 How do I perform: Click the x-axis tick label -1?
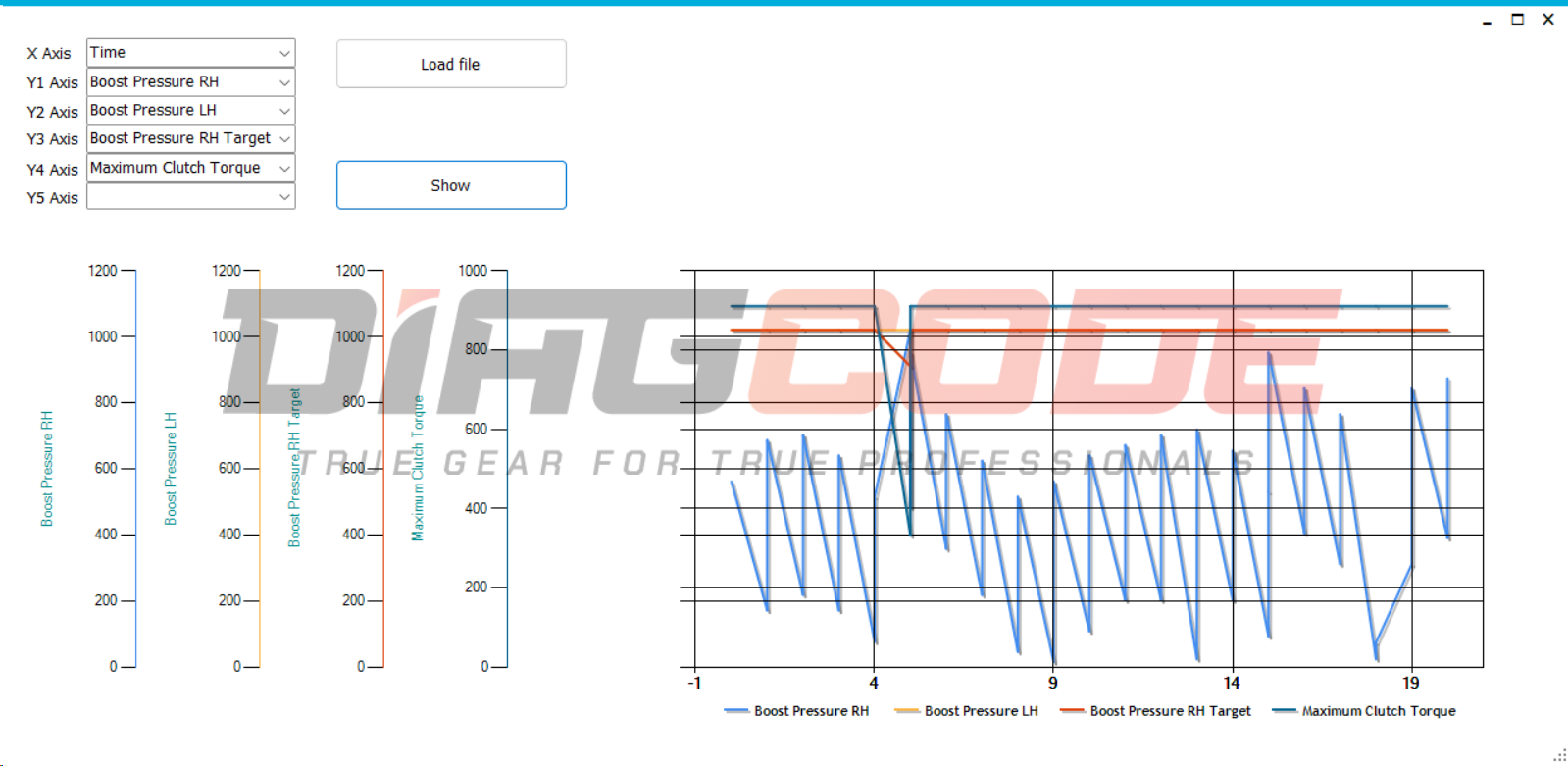(694, 683)
